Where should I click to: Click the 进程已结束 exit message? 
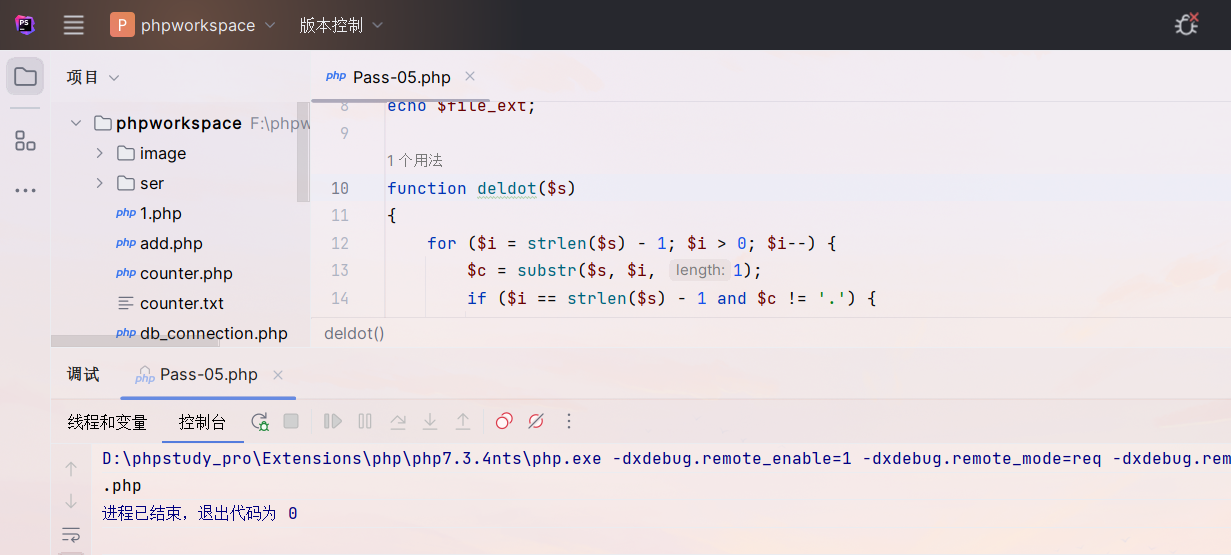(200, 513)
